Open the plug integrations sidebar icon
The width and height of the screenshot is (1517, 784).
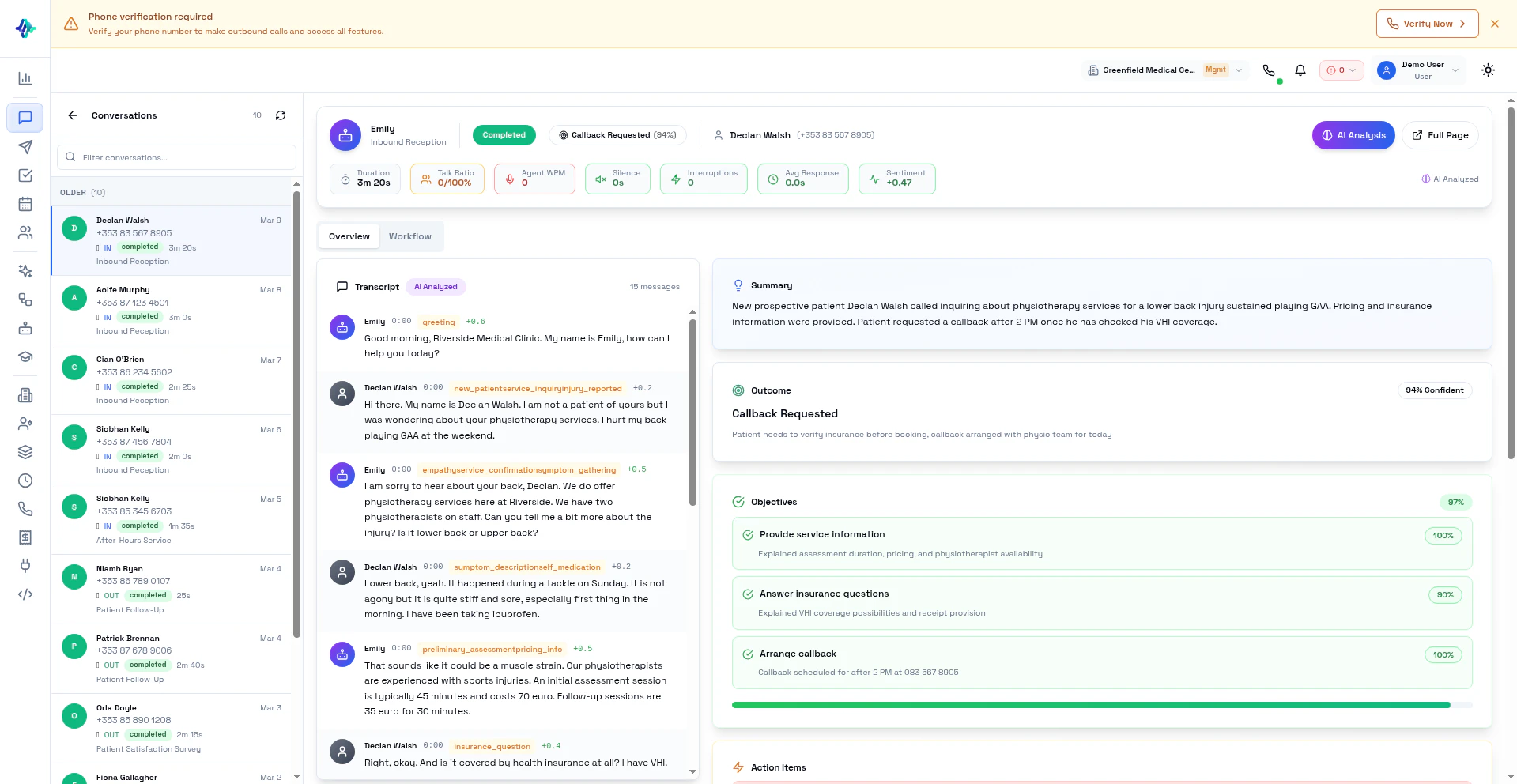click(25, 566)
